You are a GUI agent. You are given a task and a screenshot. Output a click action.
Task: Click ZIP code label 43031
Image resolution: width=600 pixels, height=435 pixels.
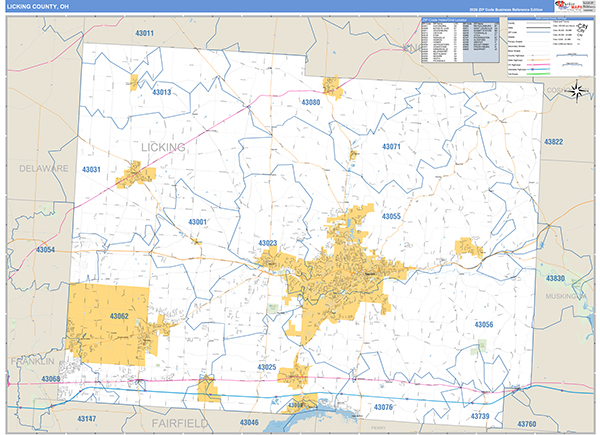coord(91,170)
